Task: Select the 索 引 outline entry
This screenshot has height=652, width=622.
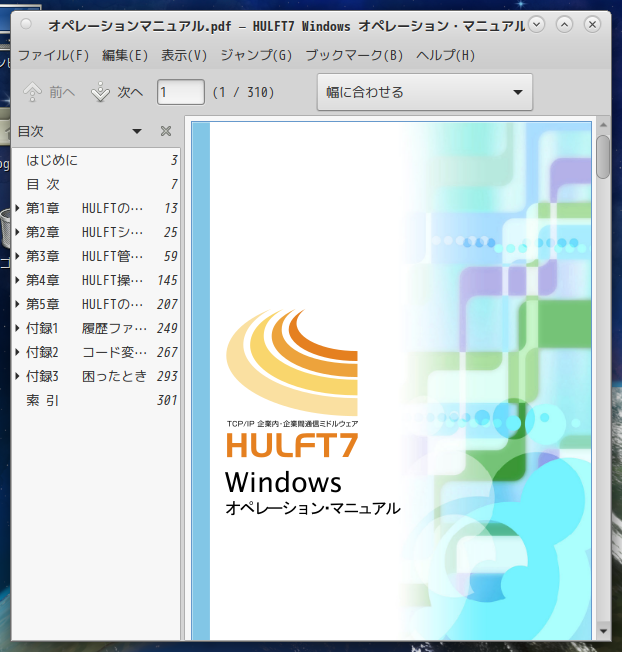Action: click(96, 400)
